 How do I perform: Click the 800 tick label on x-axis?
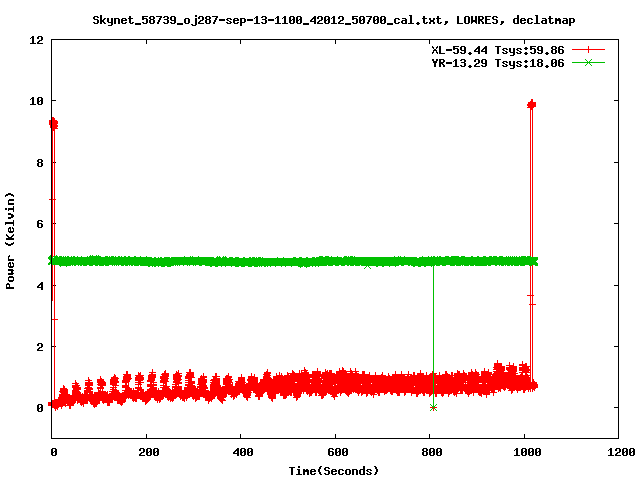click(x=429, y=453)
